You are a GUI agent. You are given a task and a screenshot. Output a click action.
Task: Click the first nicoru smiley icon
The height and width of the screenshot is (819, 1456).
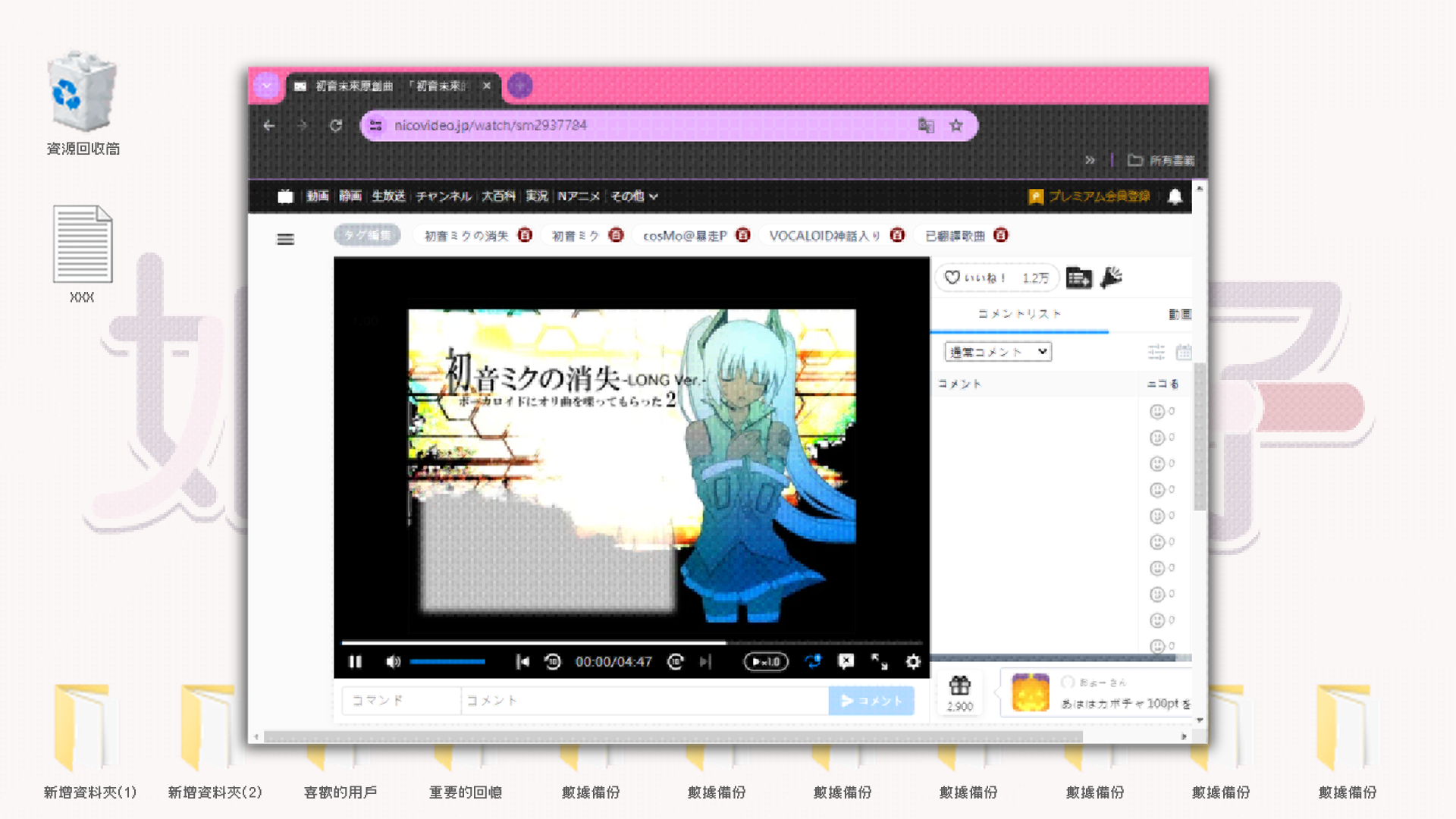1157,412
